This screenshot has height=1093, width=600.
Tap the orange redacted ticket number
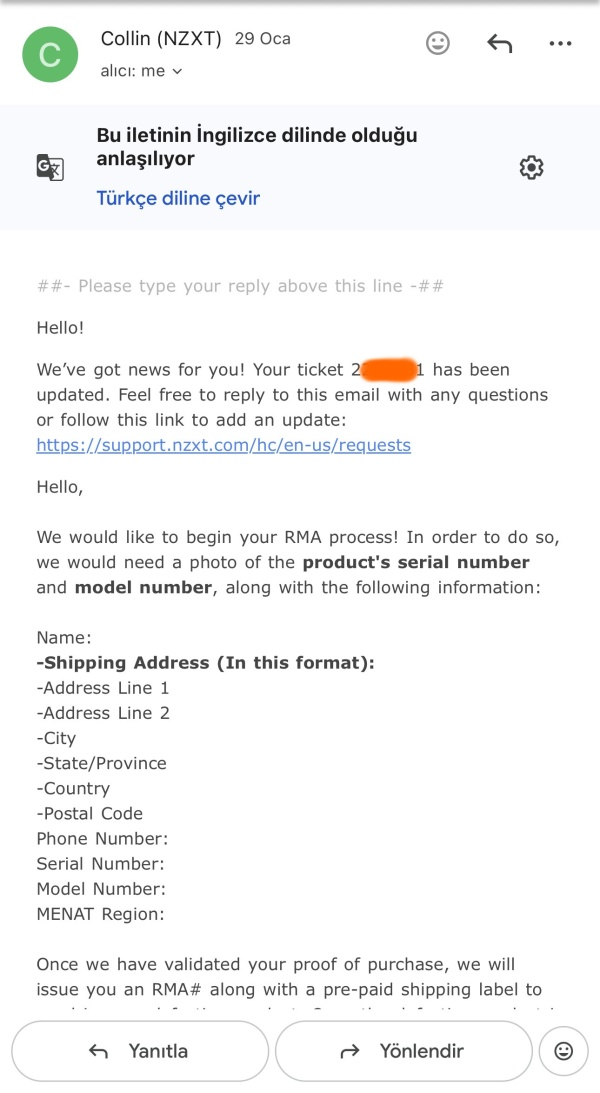pos(389,369)
